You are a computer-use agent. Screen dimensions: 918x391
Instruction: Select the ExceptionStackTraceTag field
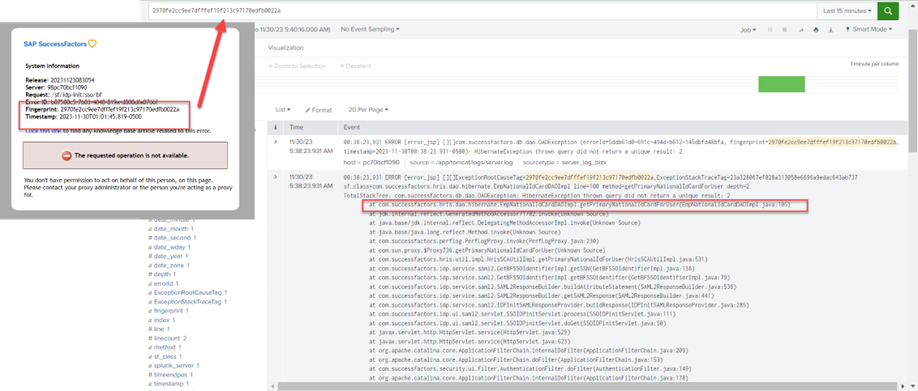point(188,301)
